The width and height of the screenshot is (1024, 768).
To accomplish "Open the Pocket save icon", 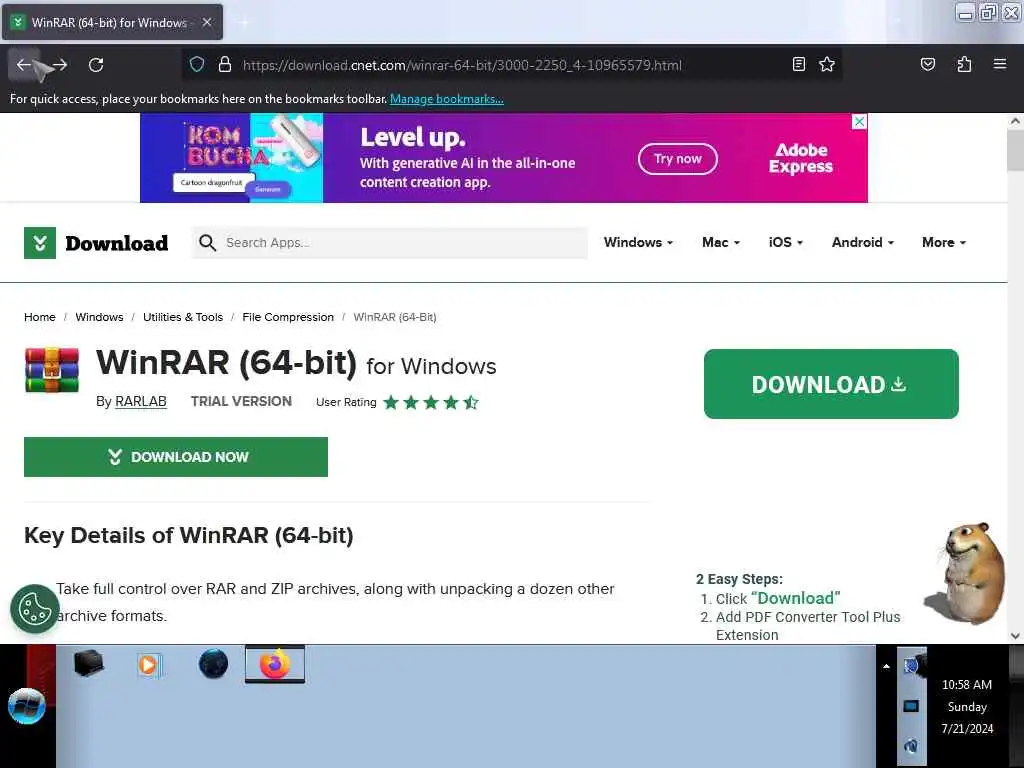I will pos(927,64).
